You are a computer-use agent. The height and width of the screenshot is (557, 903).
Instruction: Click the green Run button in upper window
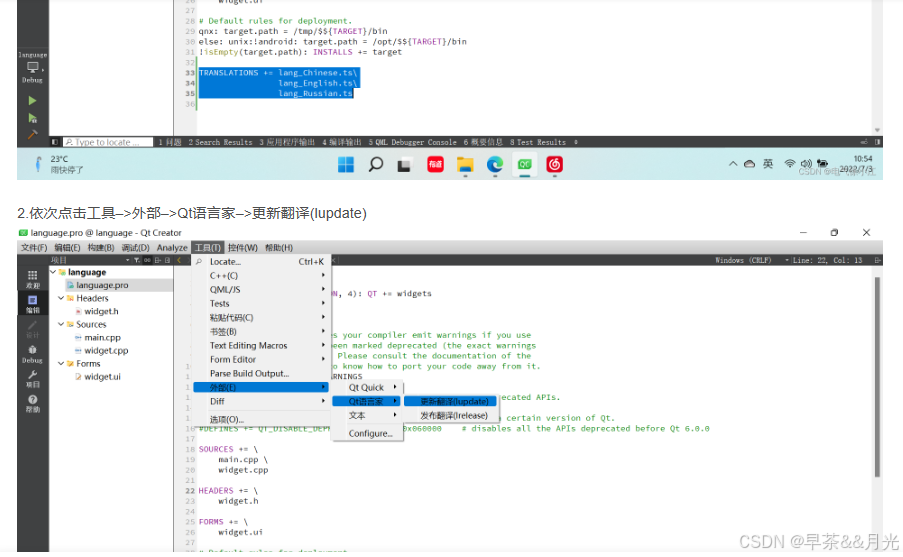pos(32,101)
